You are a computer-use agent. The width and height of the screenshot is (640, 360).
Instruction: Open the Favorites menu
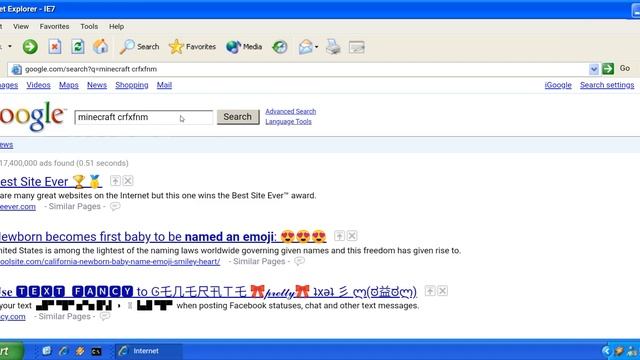pos(54,27)
